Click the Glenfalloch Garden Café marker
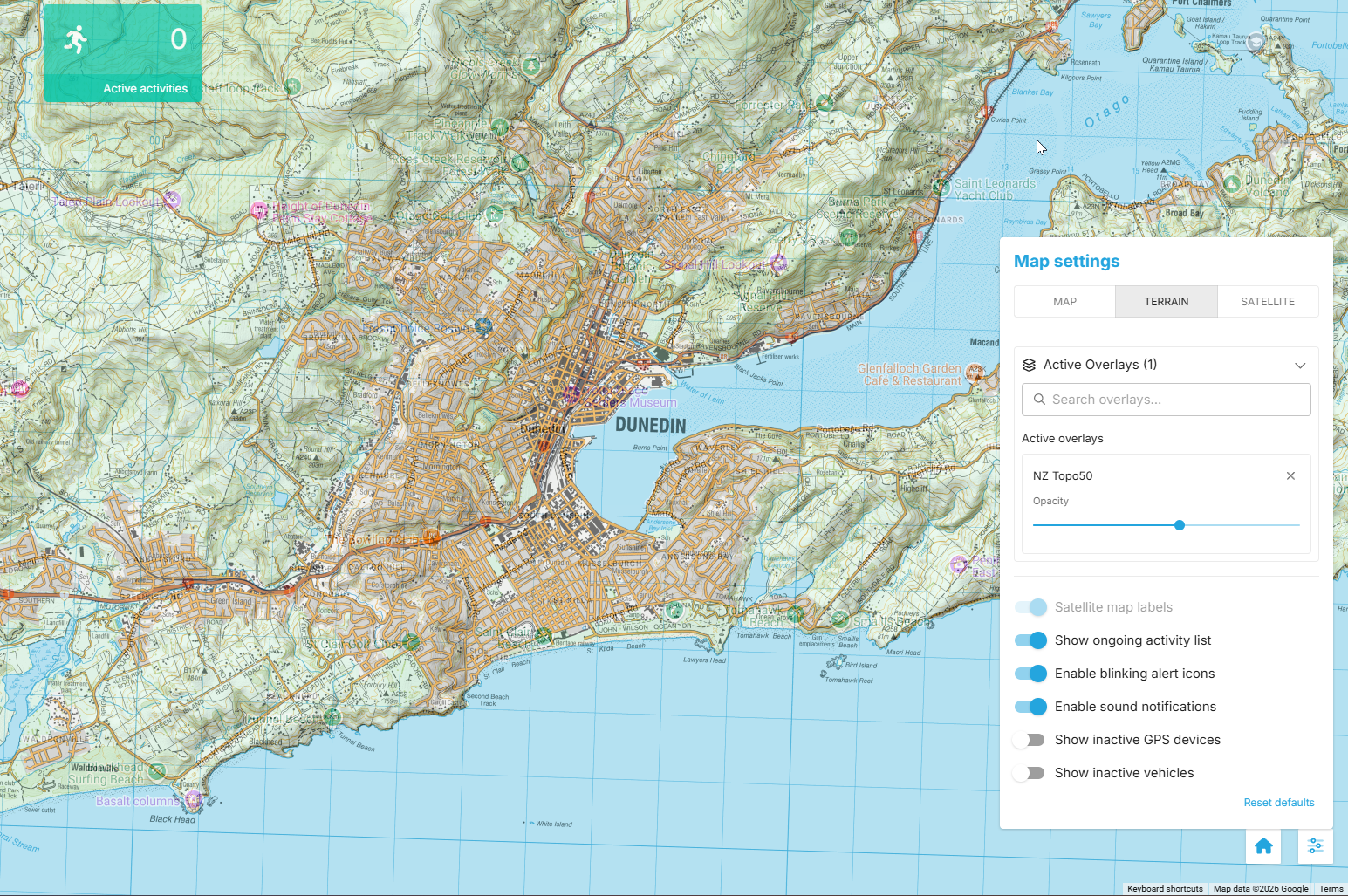 [975, 373]
